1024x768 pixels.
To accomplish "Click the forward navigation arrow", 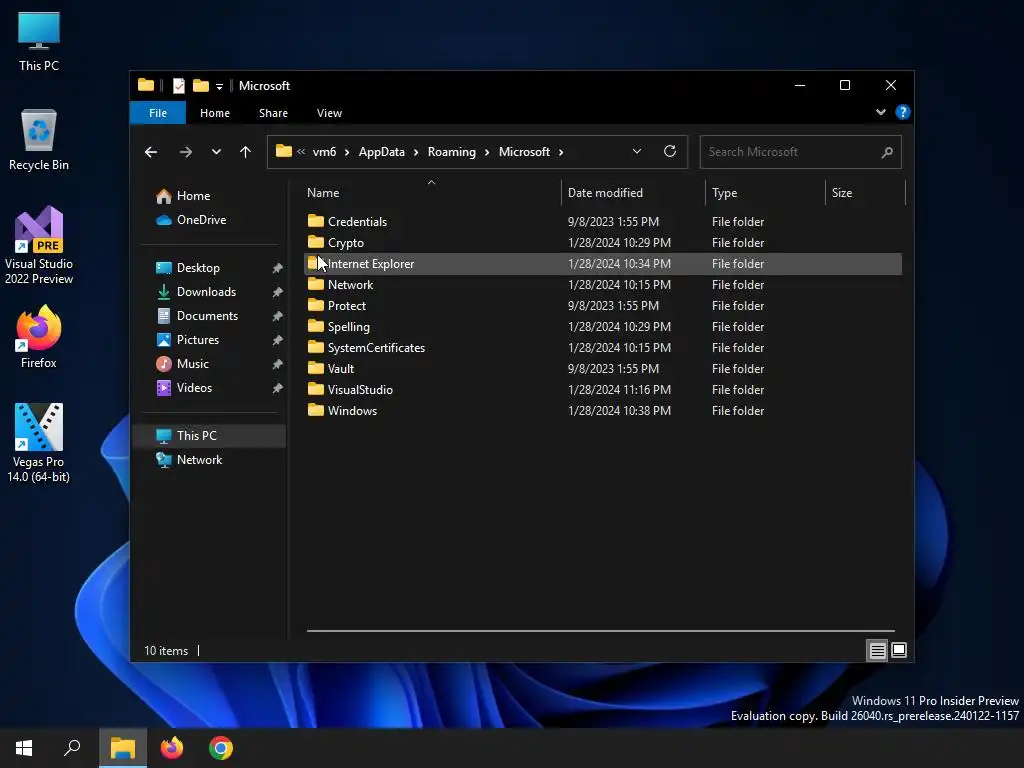I will click(x=185, y=152).
